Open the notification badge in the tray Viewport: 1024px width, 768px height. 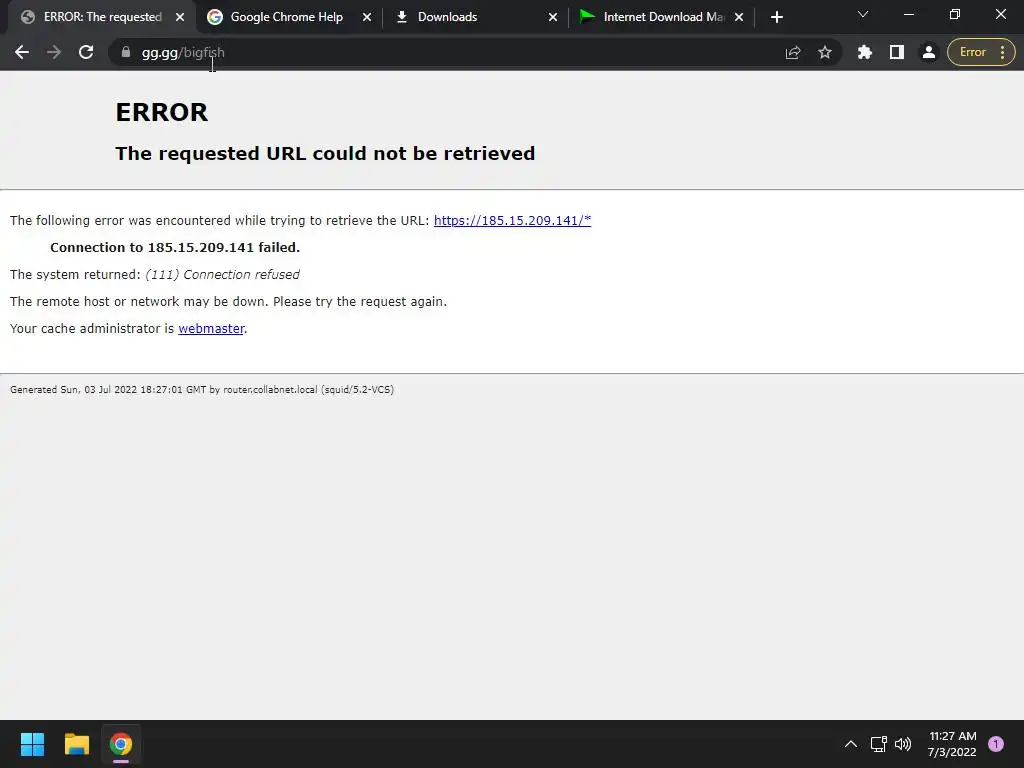[x=996, y=744]
